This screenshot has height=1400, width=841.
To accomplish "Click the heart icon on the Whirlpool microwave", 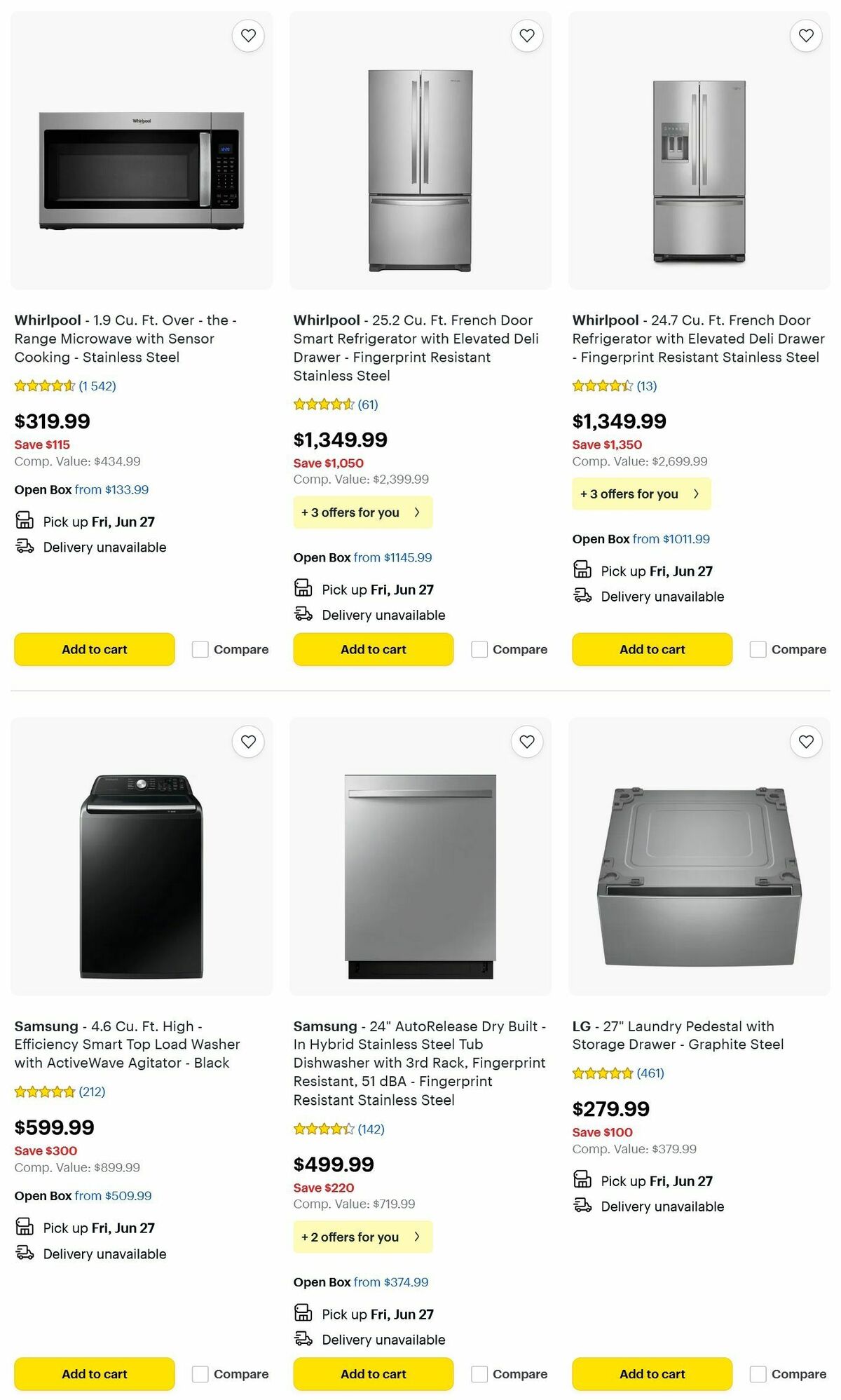I will pyautogui.click(x=247, y=35).
